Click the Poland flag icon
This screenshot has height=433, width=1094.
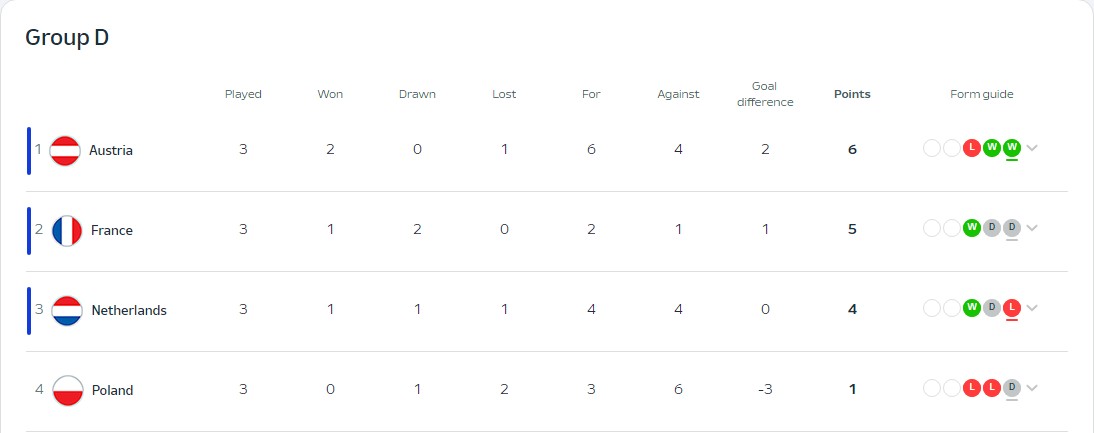[x=65, y=390]
